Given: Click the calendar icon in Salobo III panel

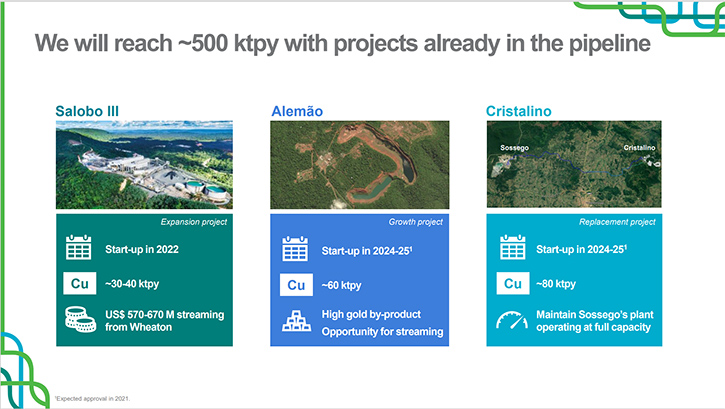Looking at the screenshot, I should [x=79, y=247].
